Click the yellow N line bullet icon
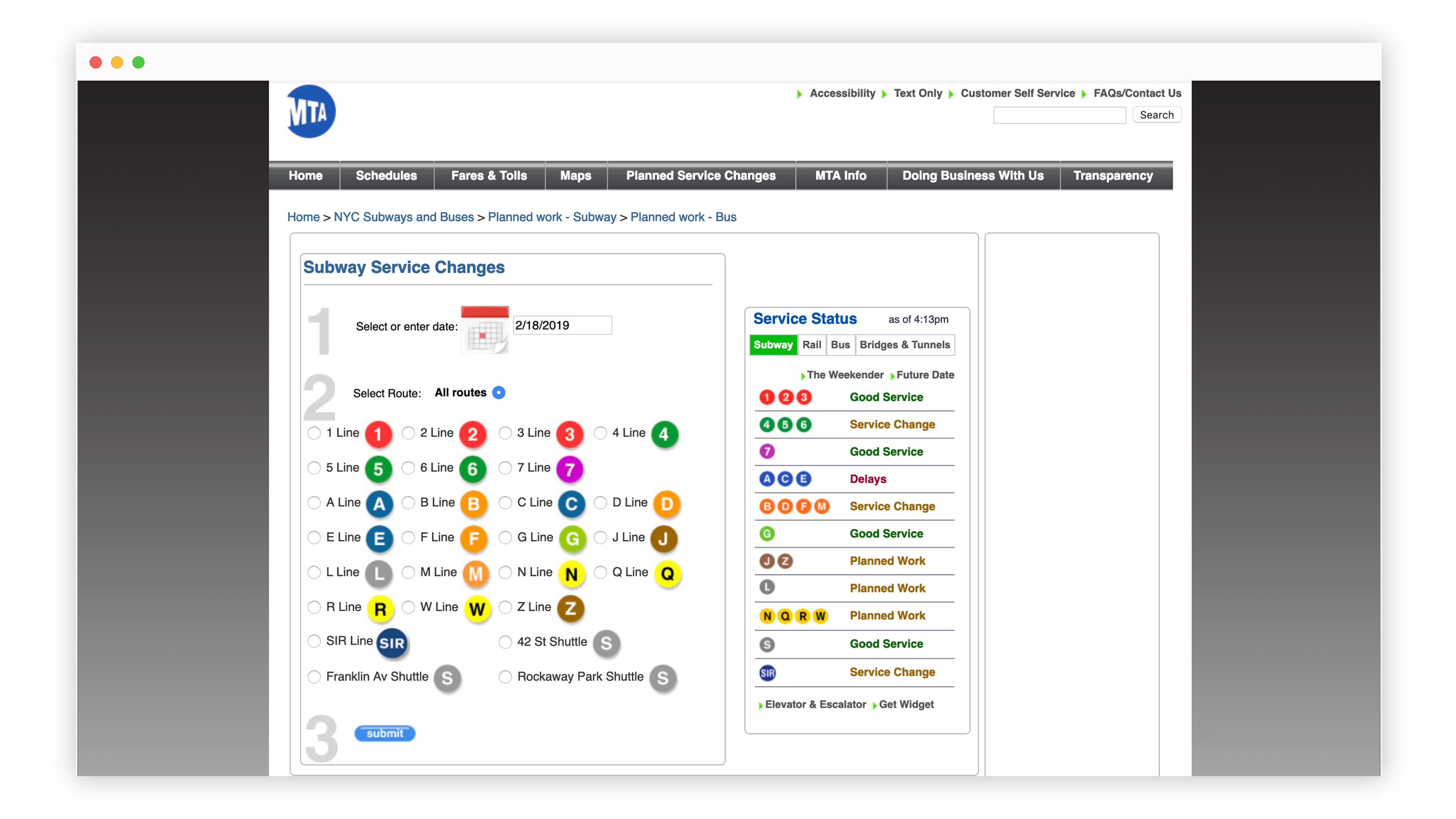The image size is (1456, 819). coord(571,574)
